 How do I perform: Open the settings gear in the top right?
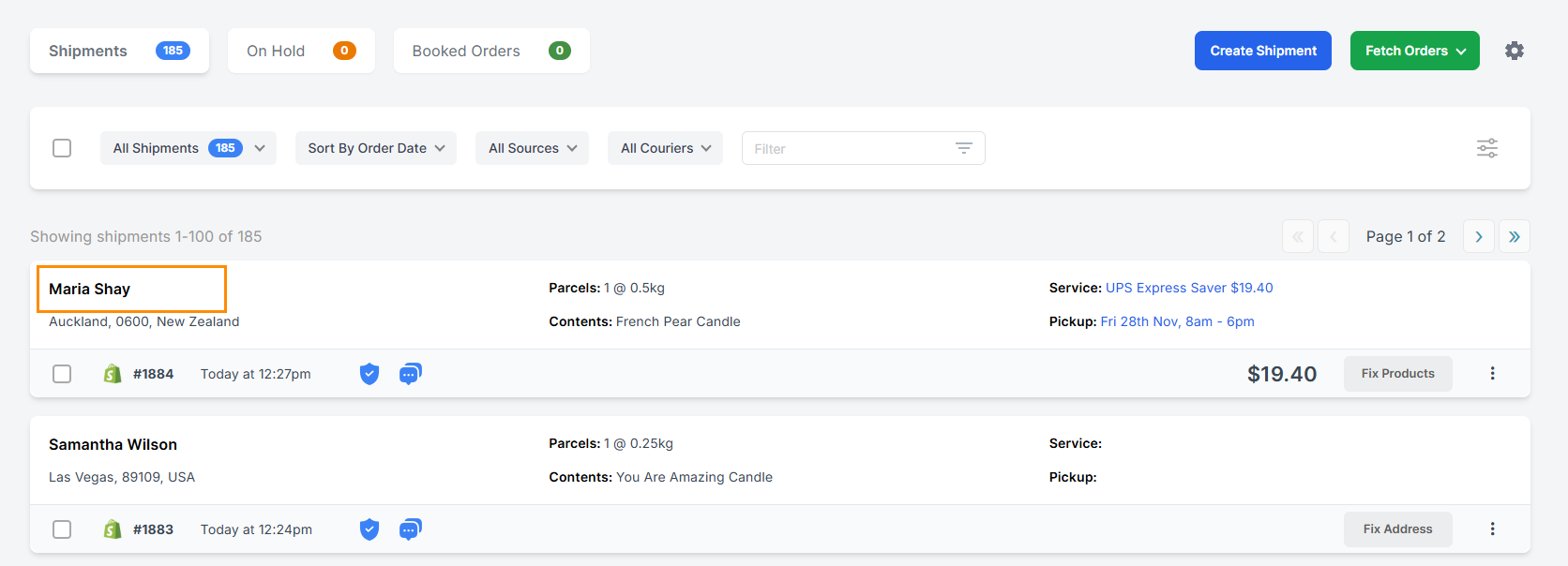coord(1514,50)
